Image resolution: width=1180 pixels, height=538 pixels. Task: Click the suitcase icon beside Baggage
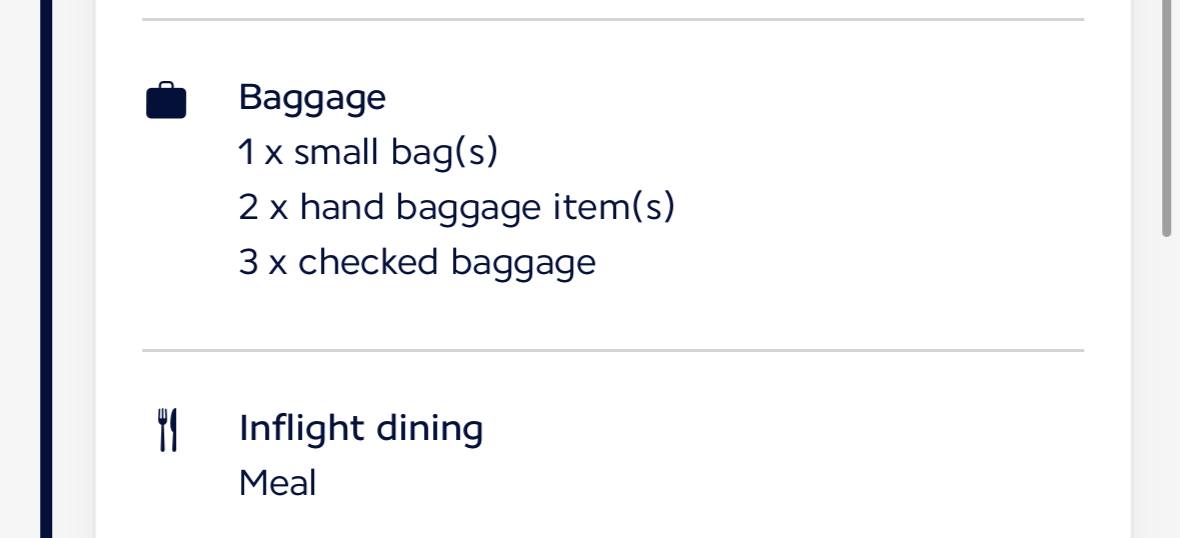pos(166,101)
